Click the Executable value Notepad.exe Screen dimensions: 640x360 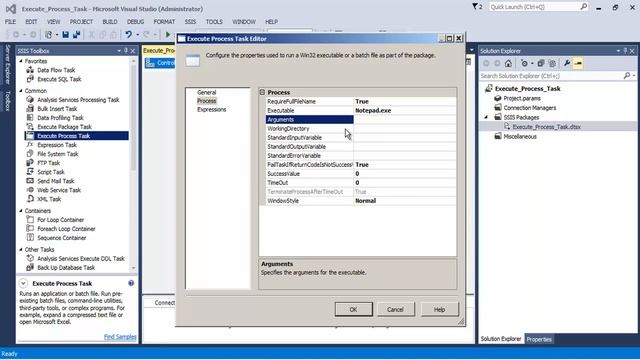tap(405, 111)
